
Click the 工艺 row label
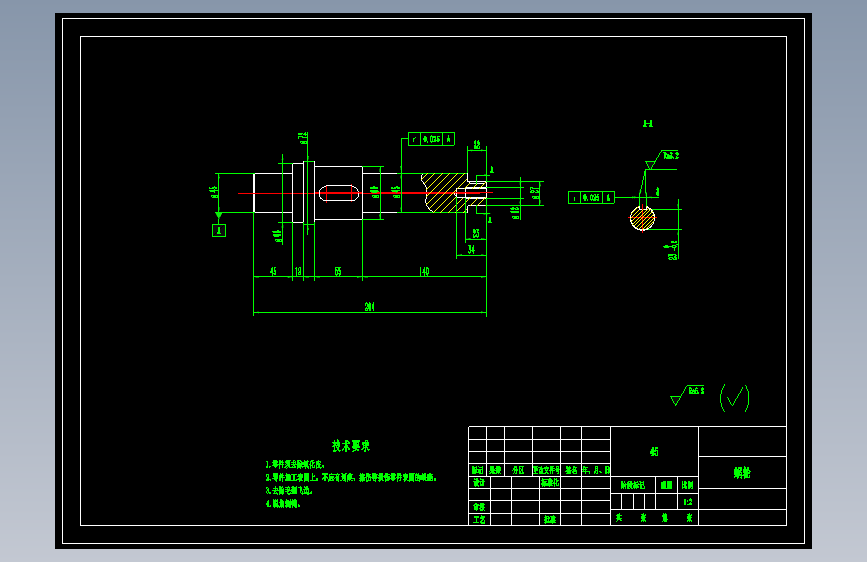click(x=479, y=519)
